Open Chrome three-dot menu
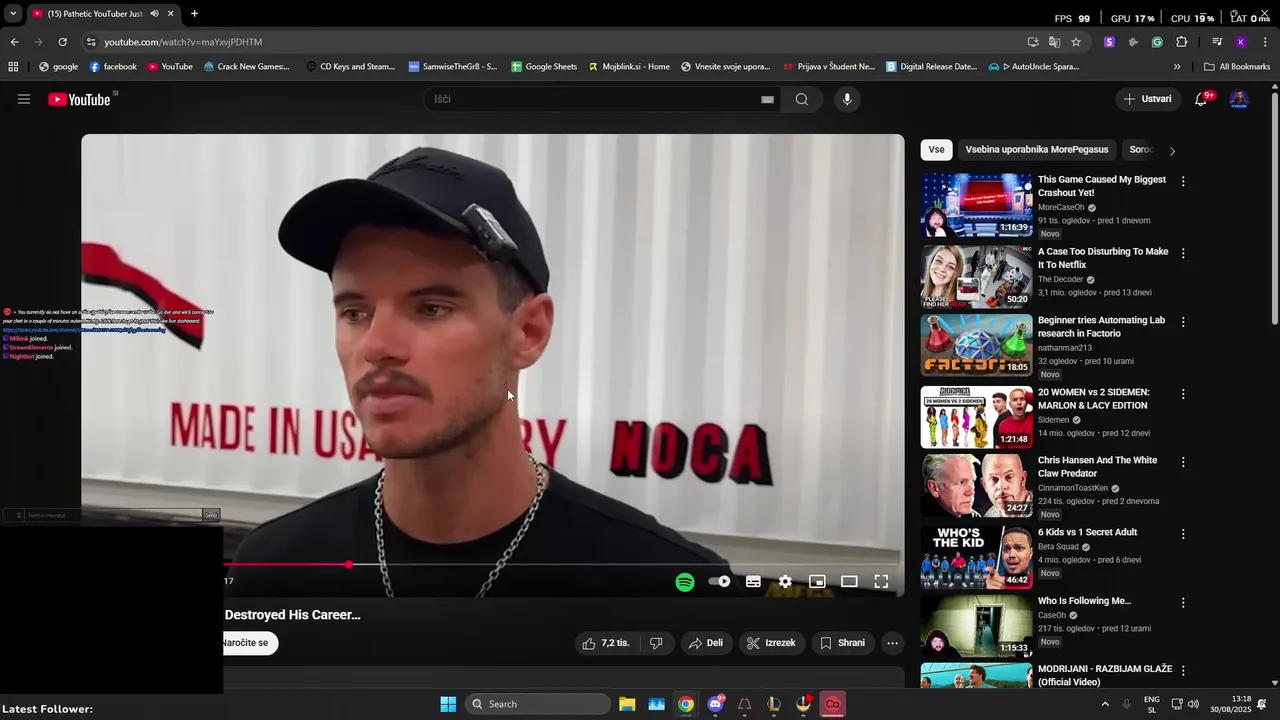Image resolution: width=1280 pixels, height=720 pixels. click(x=1265, y=42)
